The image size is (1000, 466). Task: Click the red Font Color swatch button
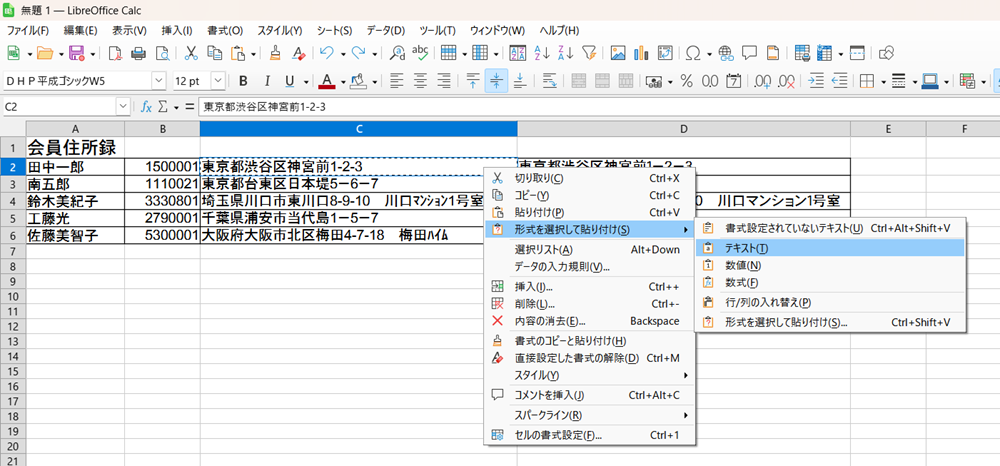coord(327,81)
